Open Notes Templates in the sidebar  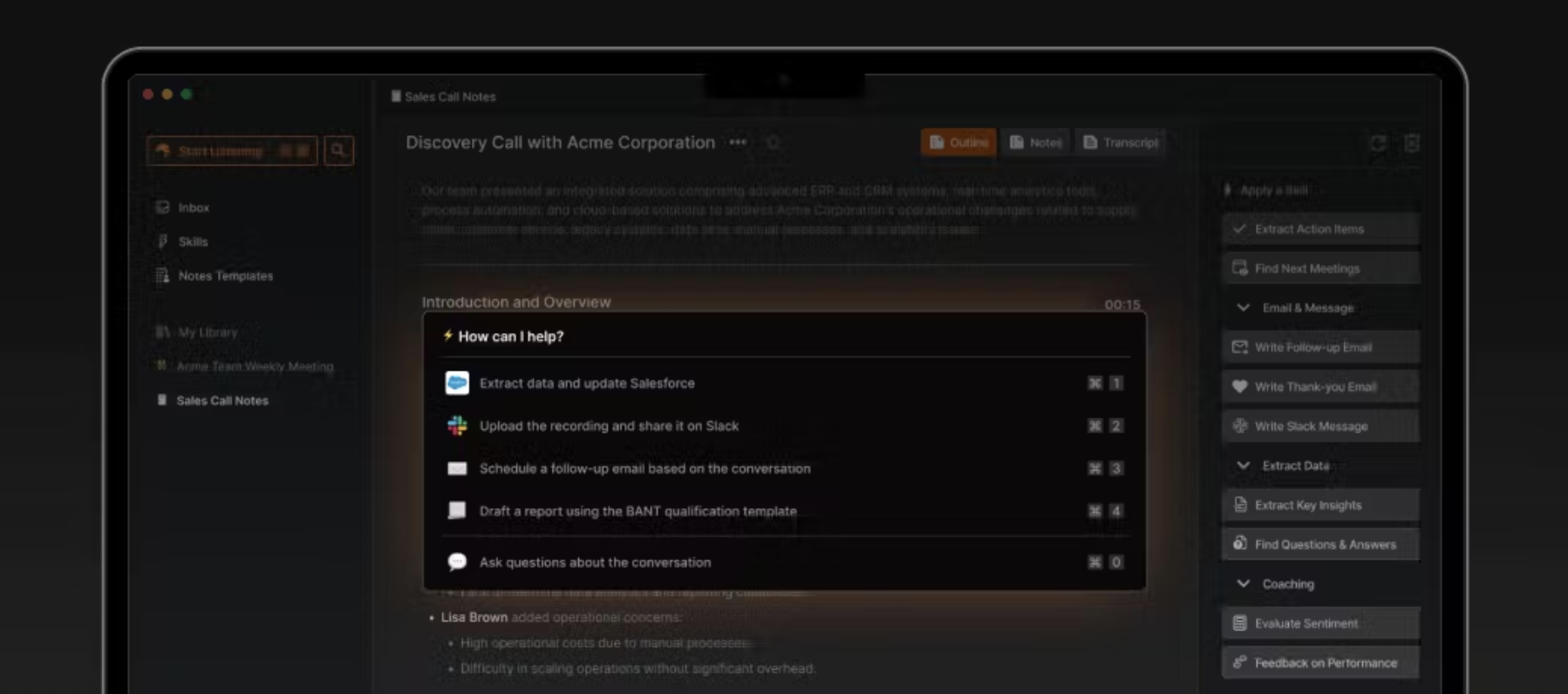point(225,276)
